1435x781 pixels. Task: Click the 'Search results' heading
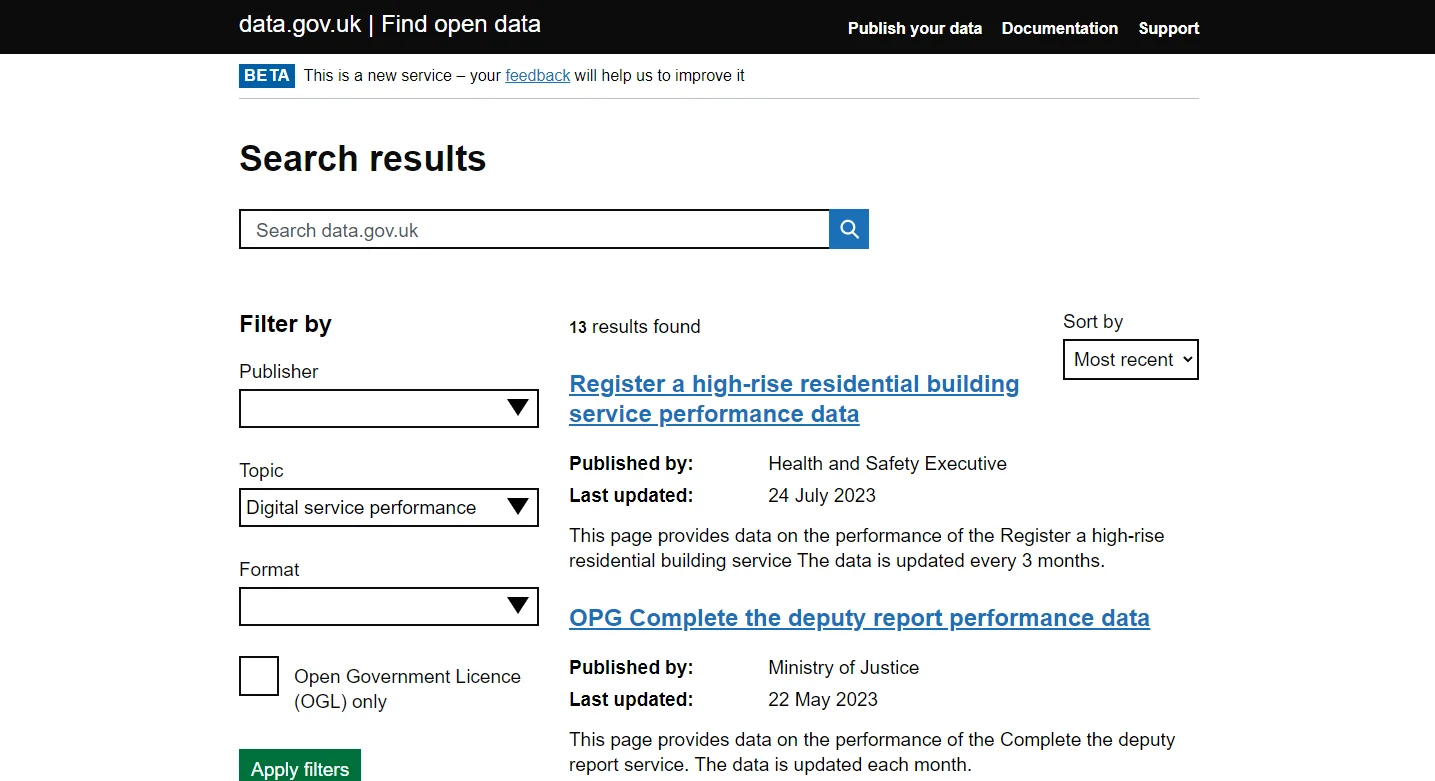pyautogui.click(x=363, y=158)
